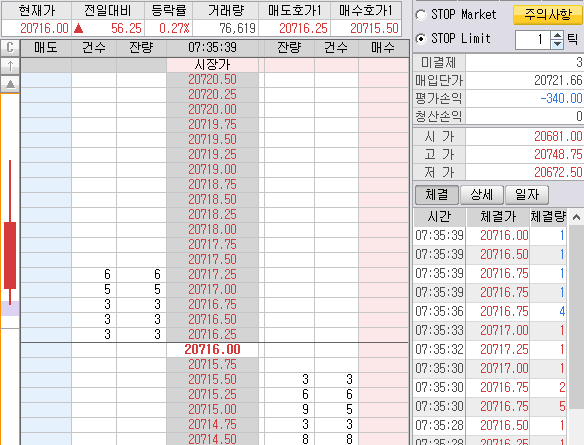Click price 20715.00 in the ladder
The image size is (584, 445).
(212, 410)
